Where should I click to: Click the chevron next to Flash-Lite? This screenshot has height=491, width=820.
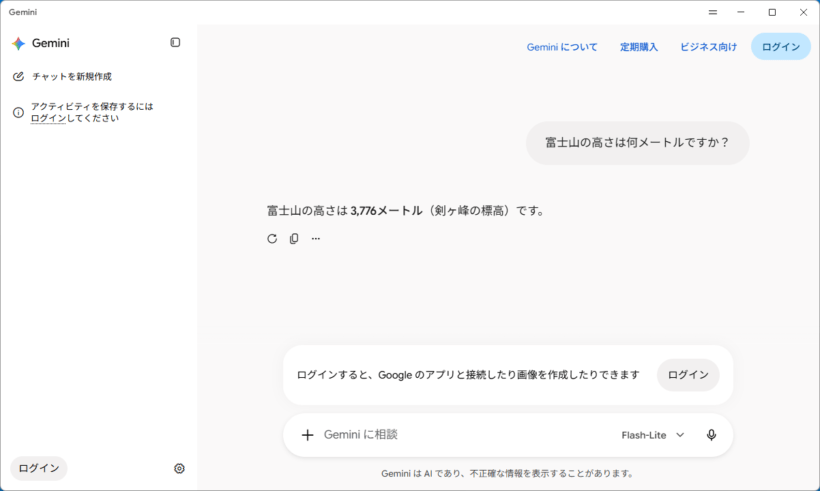[x=680, y=435]
